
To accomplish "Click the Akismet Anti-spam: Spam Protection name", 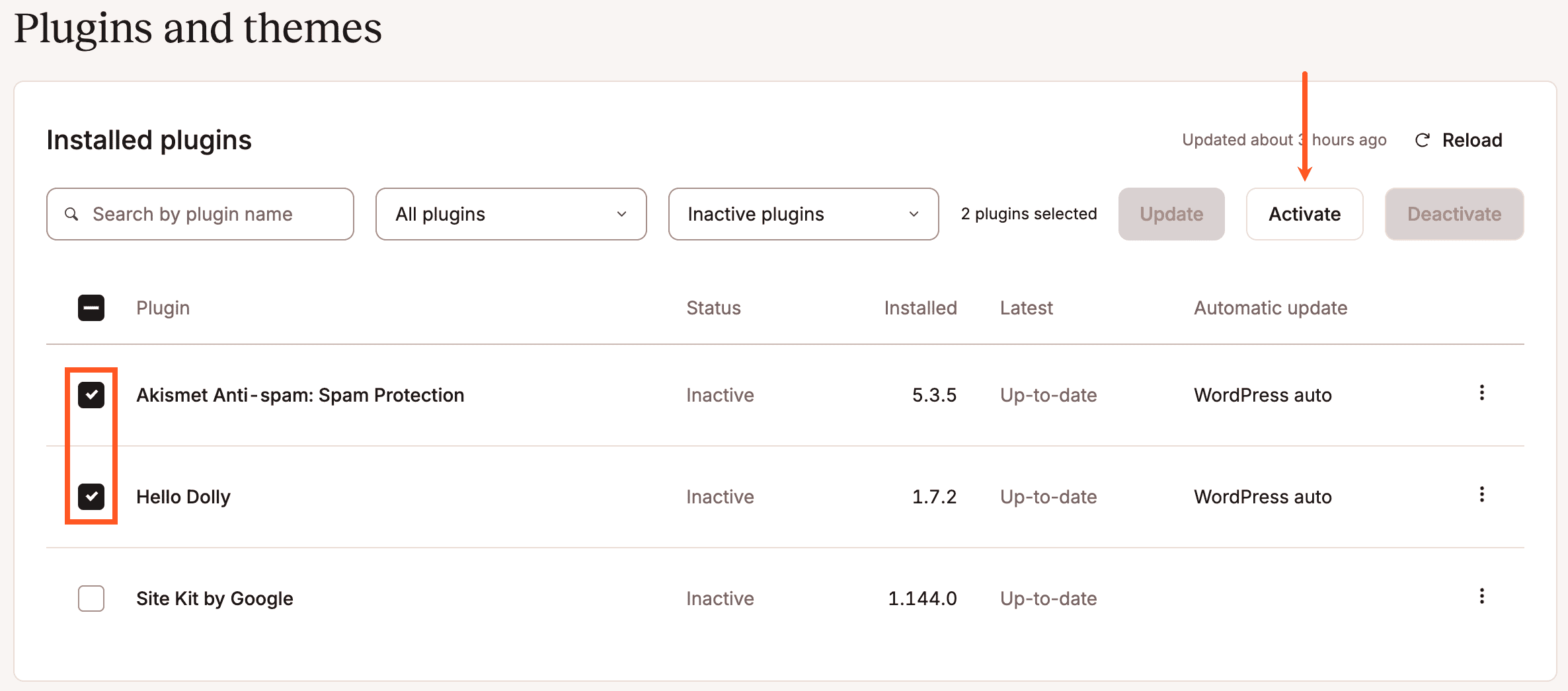I will (x=300, y=395).
